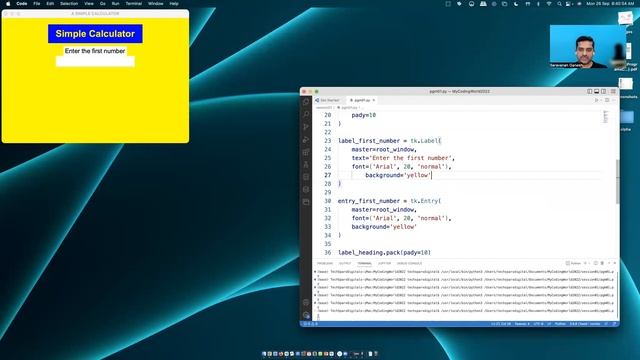Switch to the PROBLEMS panel tab

tap(325, 263)
